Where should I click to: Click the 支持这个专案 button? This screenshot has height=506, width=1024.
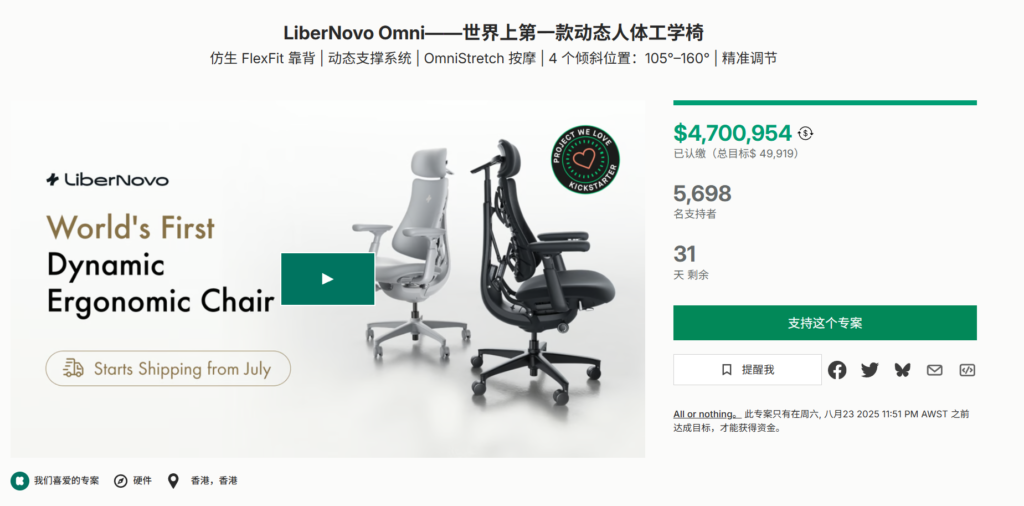click(825, 323)
